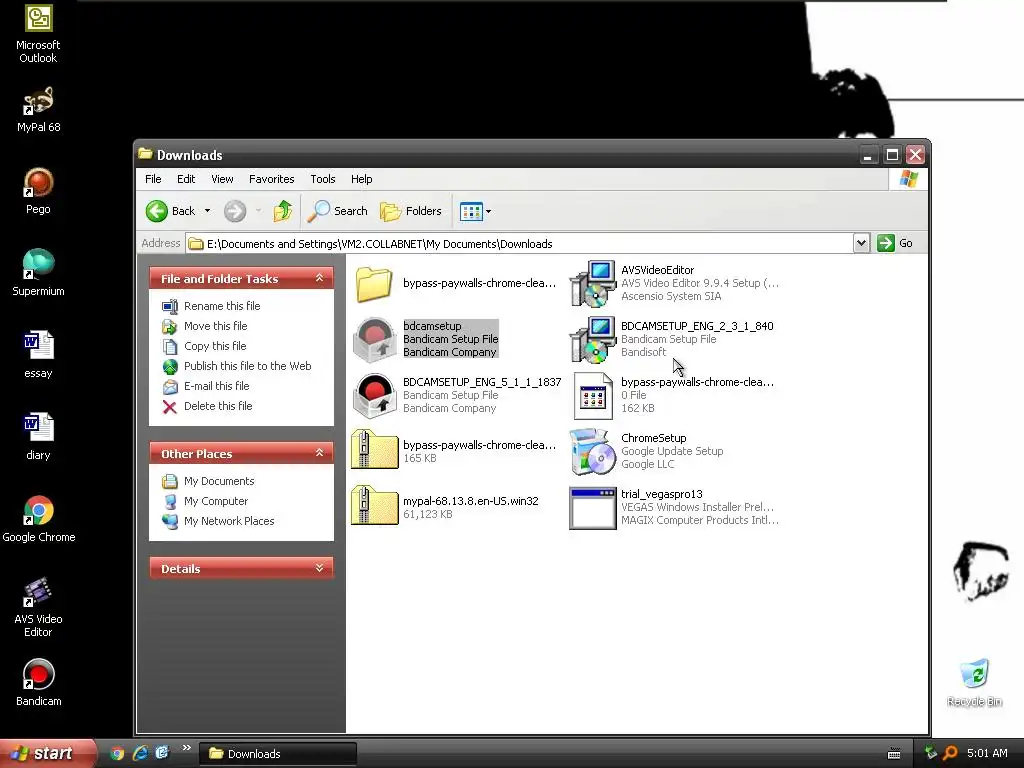The image size is (1024, 768).
Task: Select the essay Word document icon
Action: coord(38,355)
